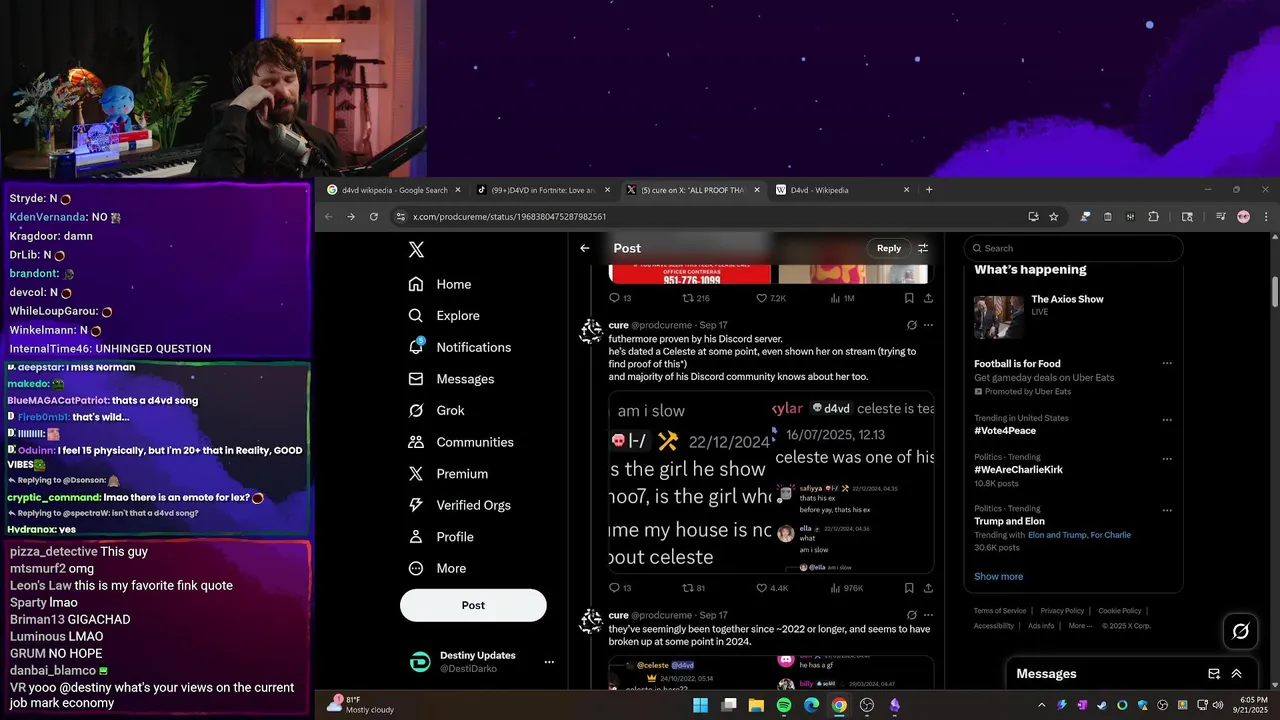
Task: Open Privacy Policy footer link
Action: [x=1062, y=611]
